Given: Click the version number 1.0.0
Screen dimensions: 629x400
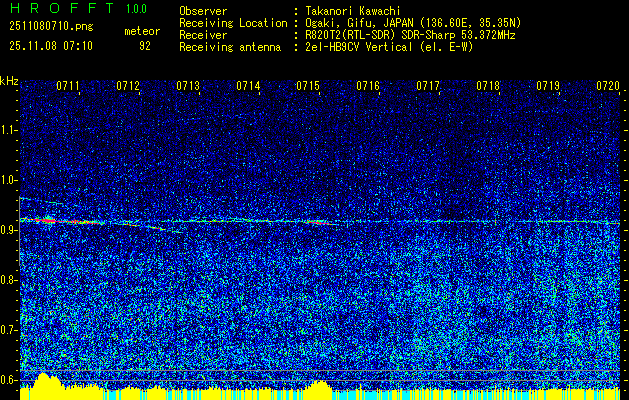Looking at the screenshot, I should click(136, 9).
